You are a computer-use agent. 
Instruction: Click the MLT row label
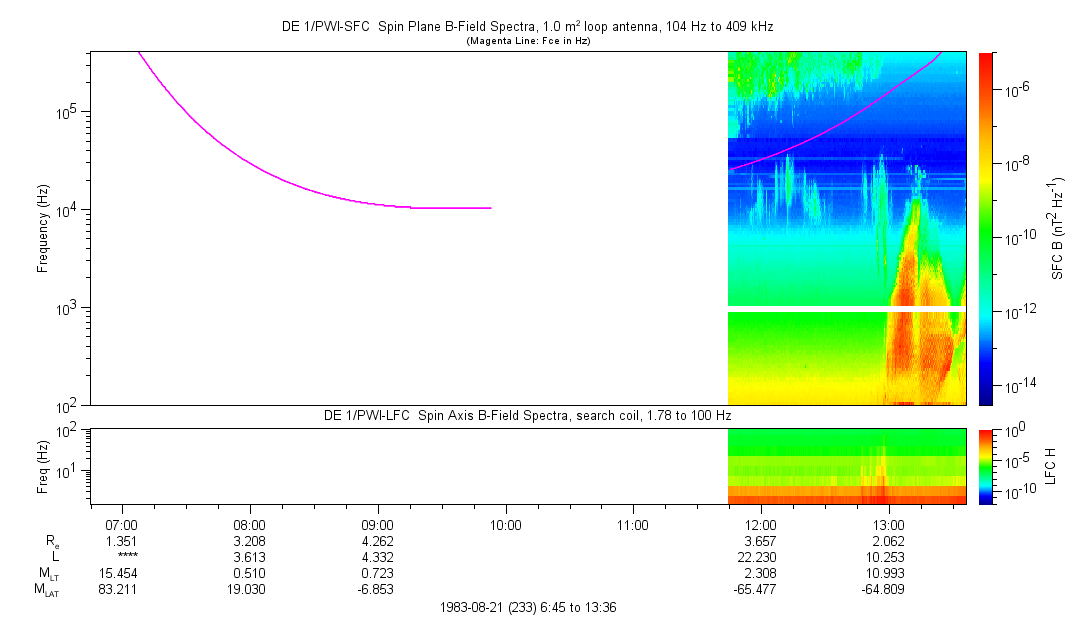[47, 573]
